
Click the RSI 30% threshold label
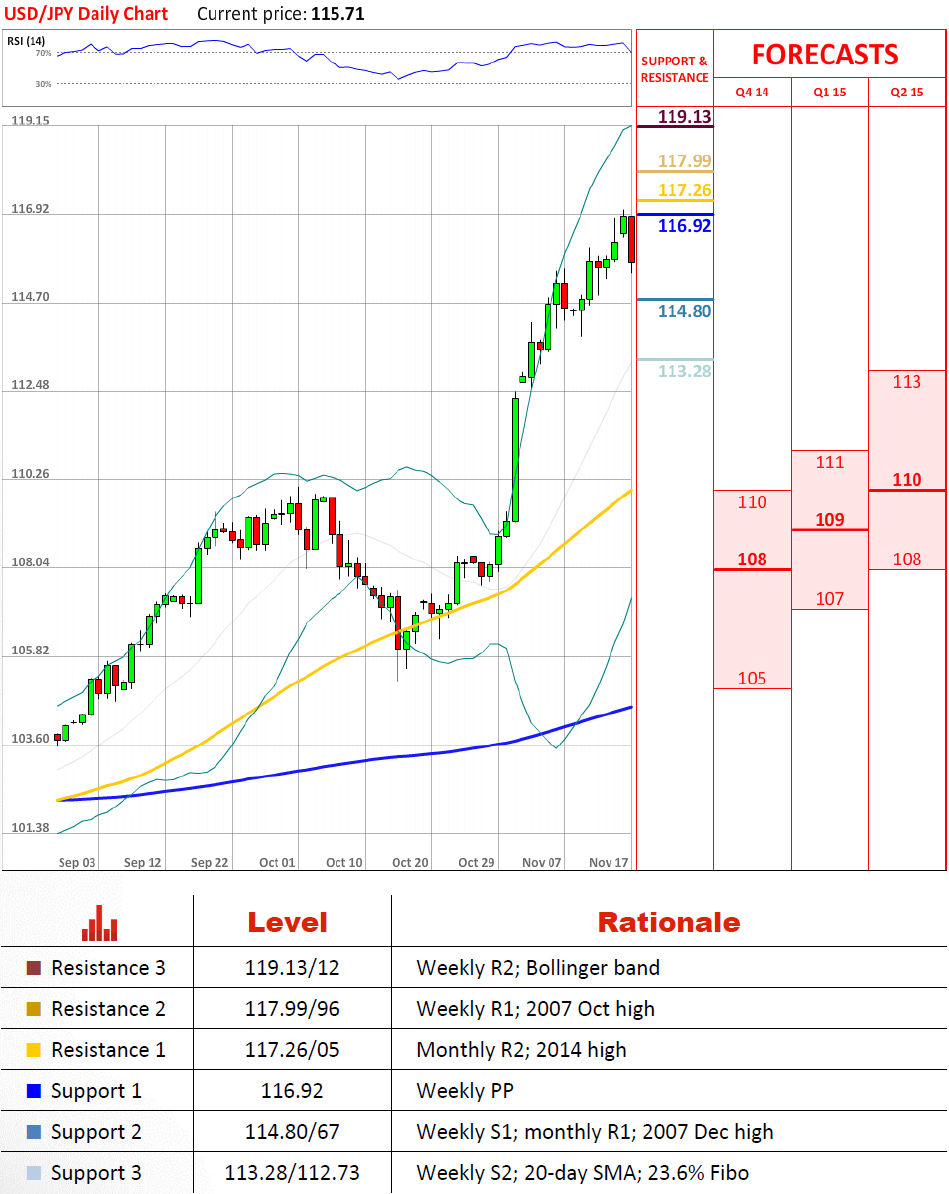pyautogui.click(x=43, y=84)
